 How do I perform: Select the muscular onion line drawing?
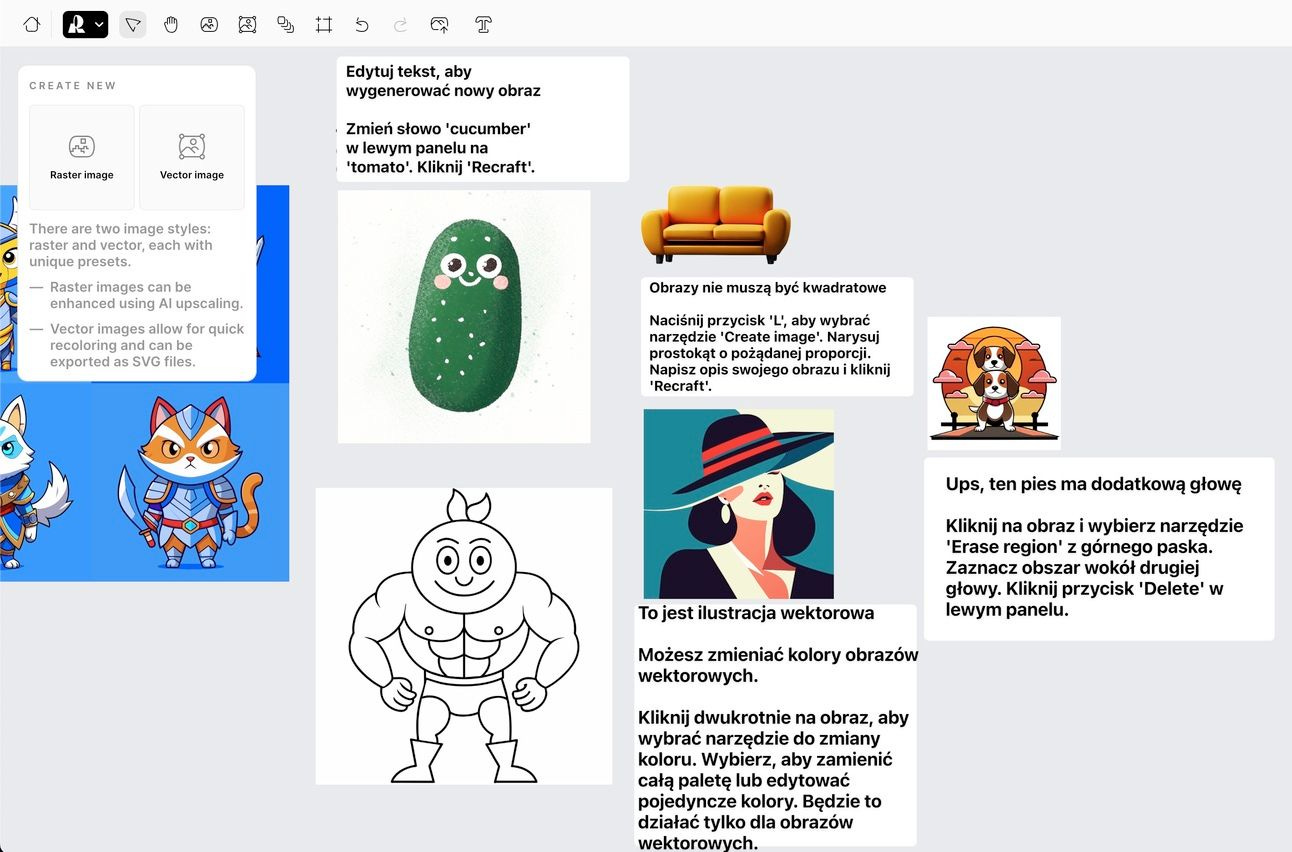coord(464,636)
